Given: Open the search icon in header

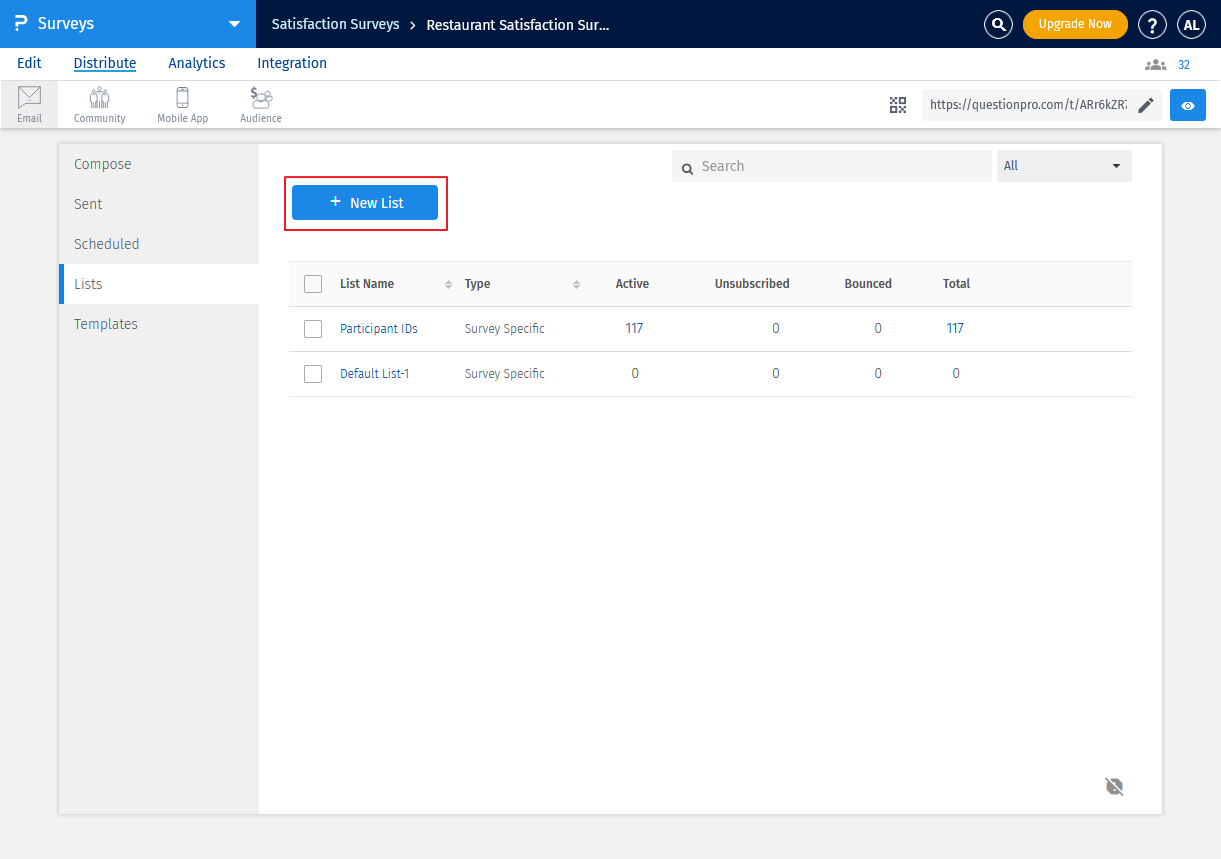Looking at the screenshot, I should click(x=998, y=24).
